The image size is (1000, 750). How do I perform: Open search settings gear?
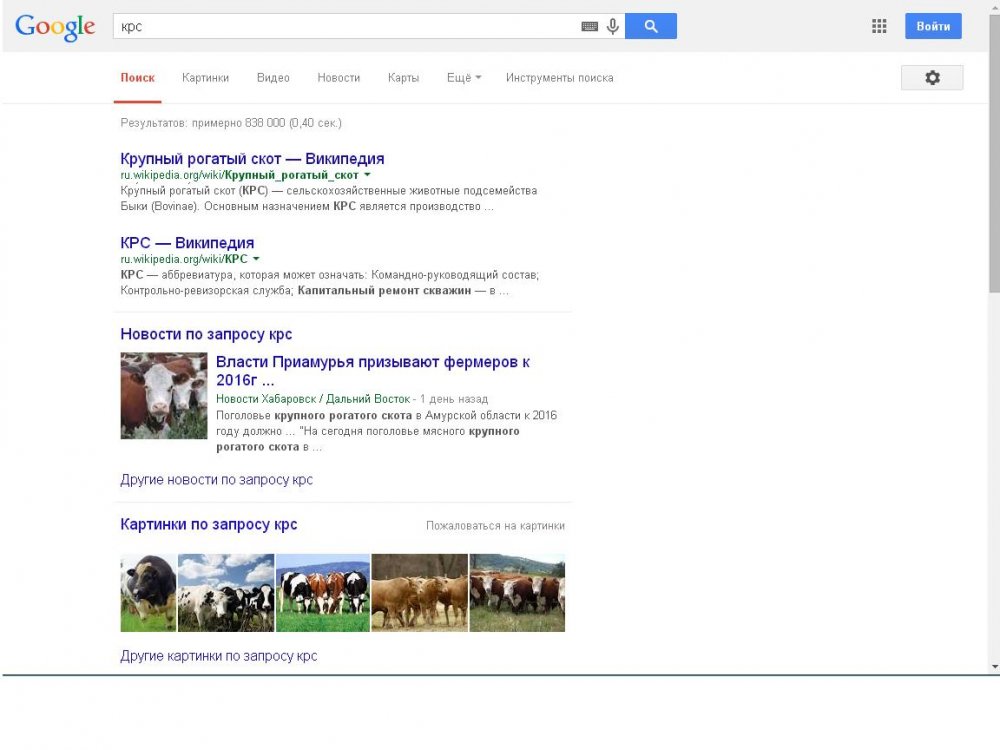click(932, 78)
